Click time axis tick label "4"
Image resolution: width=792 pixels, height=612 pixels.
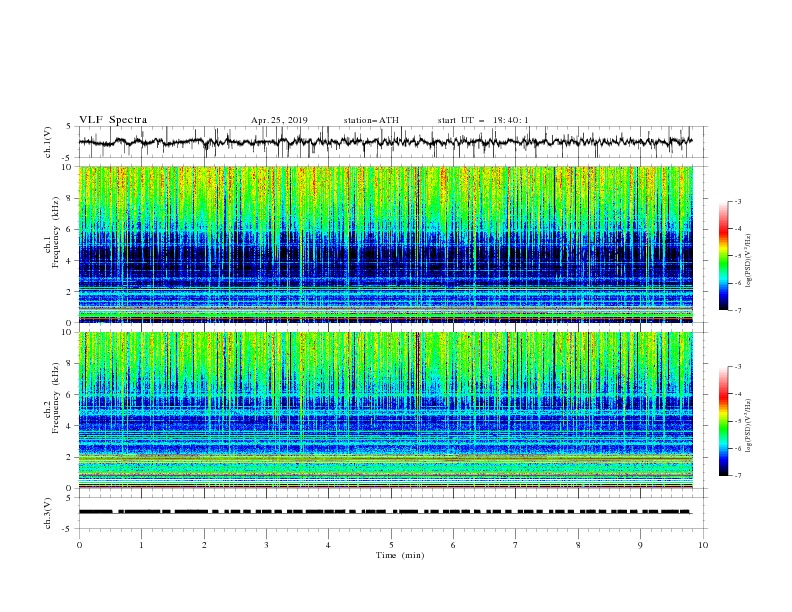click(328, 545)
